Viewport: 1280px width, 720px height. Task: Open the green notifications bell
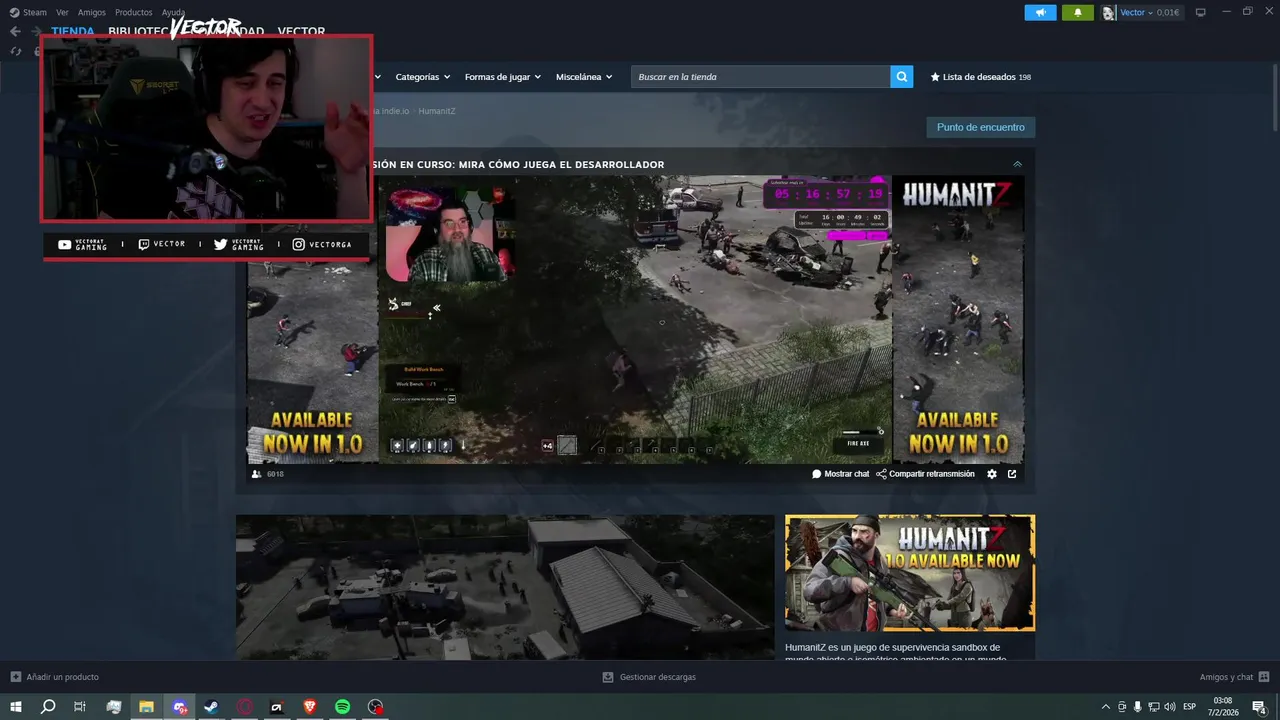pos(1078,13)
